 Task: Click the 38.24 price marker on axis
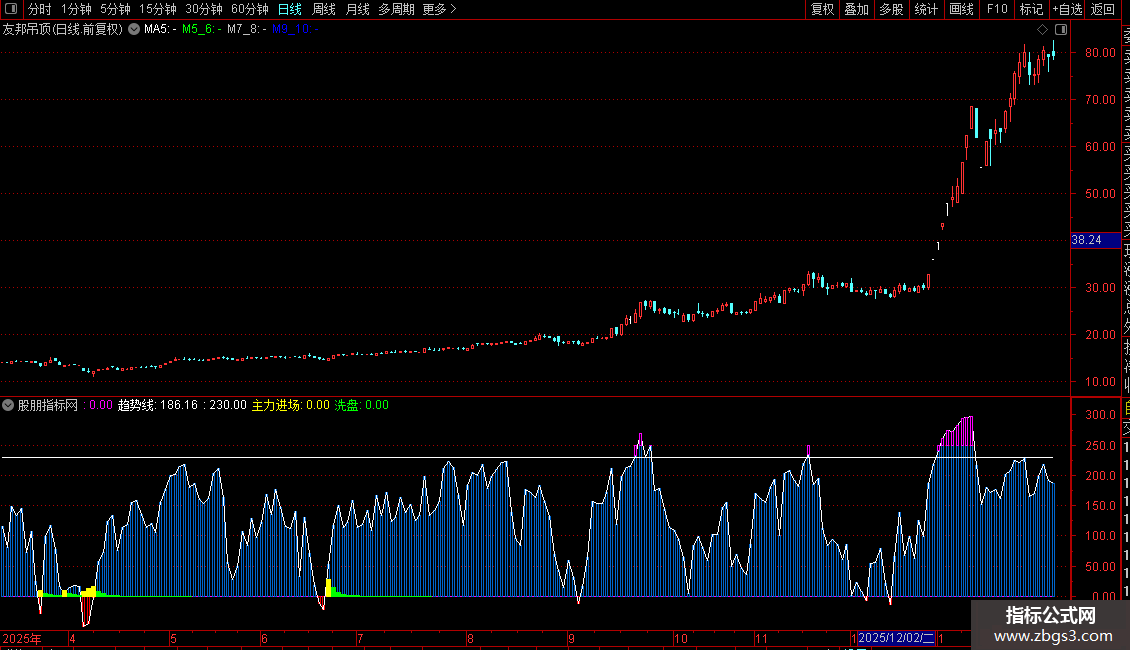1095,240
